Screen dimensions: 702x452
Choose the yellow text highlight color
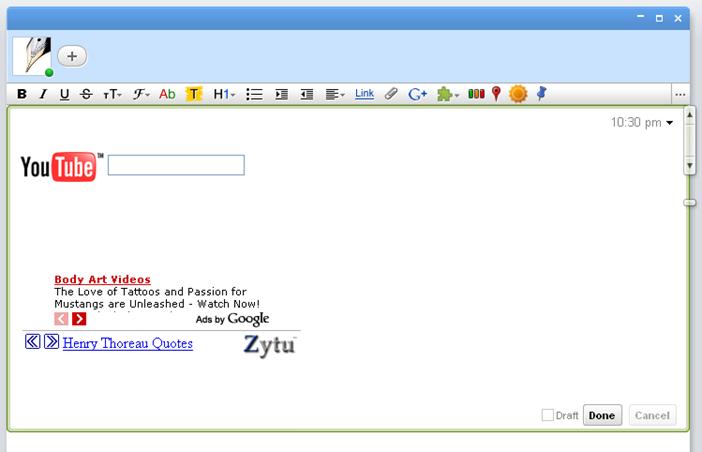(194, 94)
